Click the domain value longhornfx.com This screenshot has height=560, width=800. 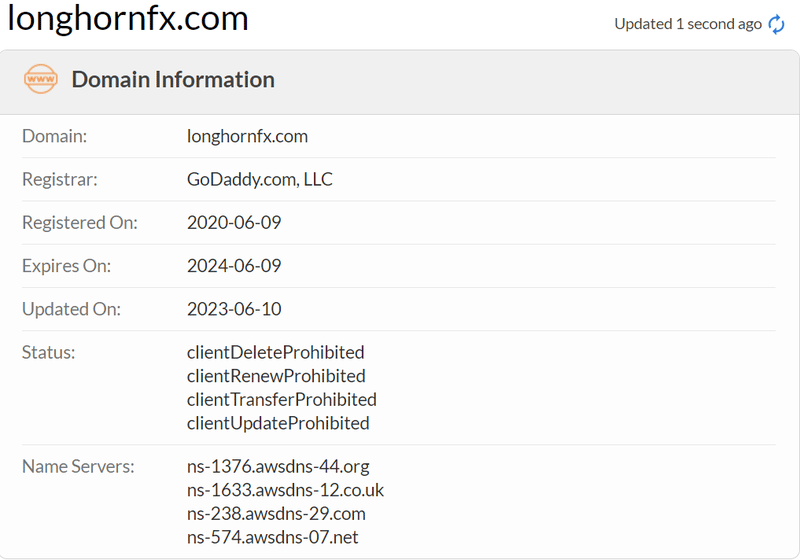[247, 136]
